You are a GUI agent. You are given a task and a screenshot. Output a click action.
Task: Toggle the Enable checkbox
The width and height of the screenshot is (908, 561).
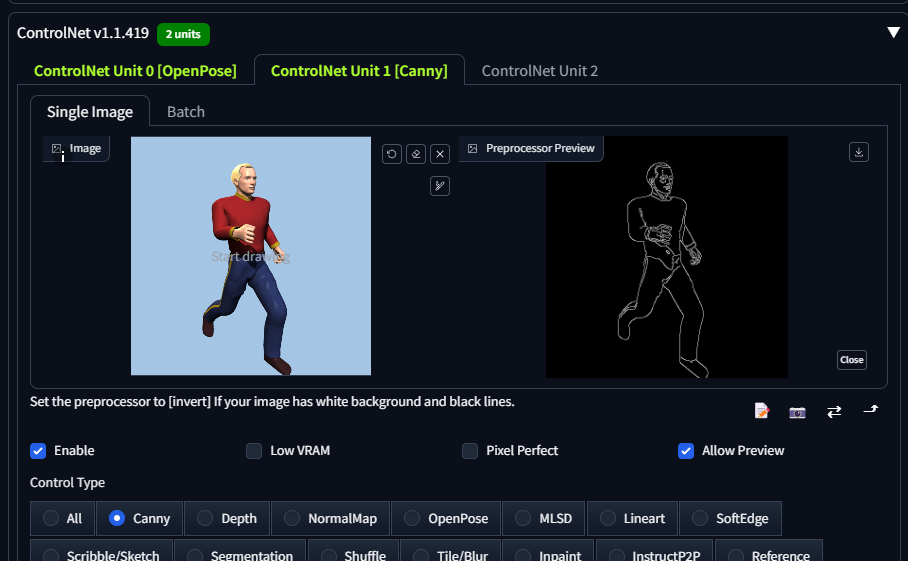(38, 451)
